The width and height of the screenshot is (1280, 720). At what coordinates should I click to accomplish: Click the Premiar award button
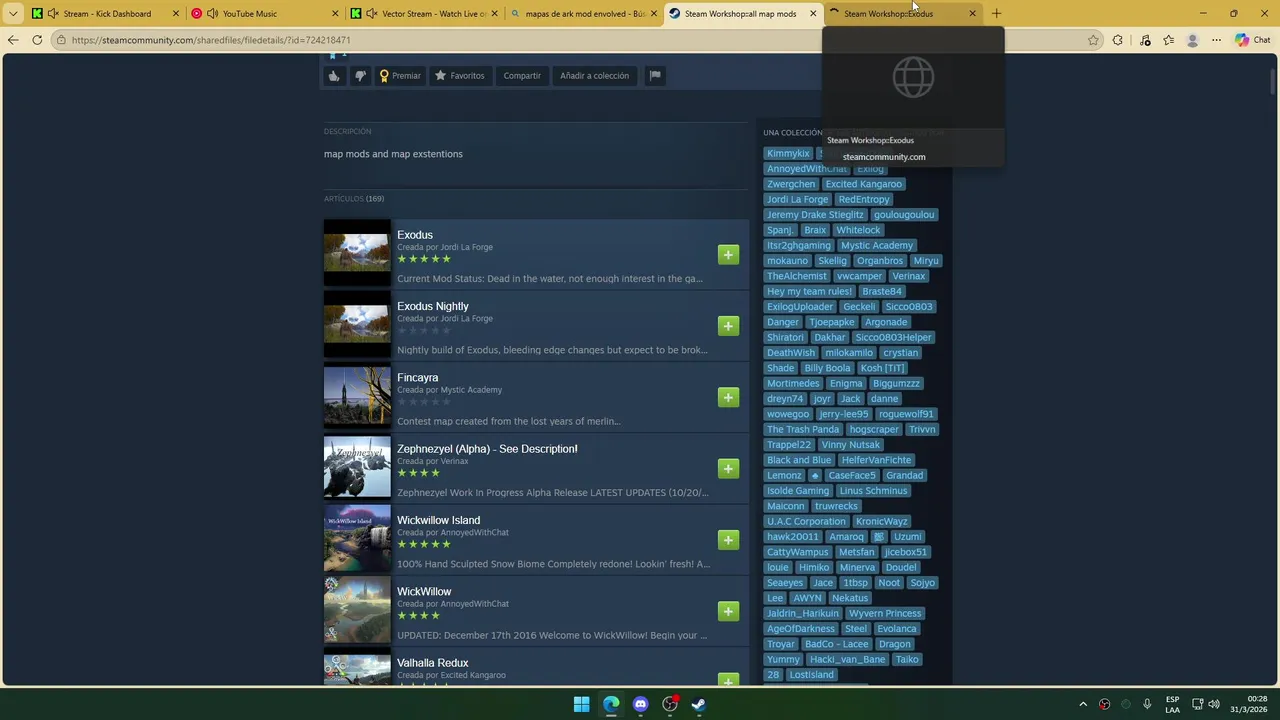[400, 76]
